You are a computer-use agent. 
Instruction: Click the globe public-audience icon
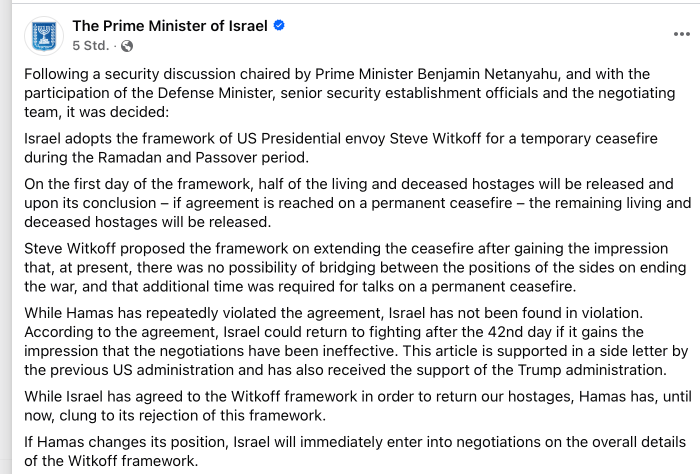[127, 46]
